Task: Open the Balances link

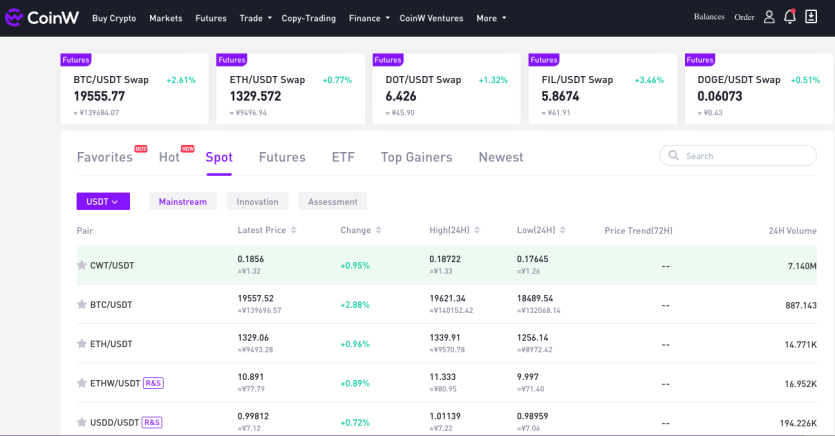Action: (709, 17)
